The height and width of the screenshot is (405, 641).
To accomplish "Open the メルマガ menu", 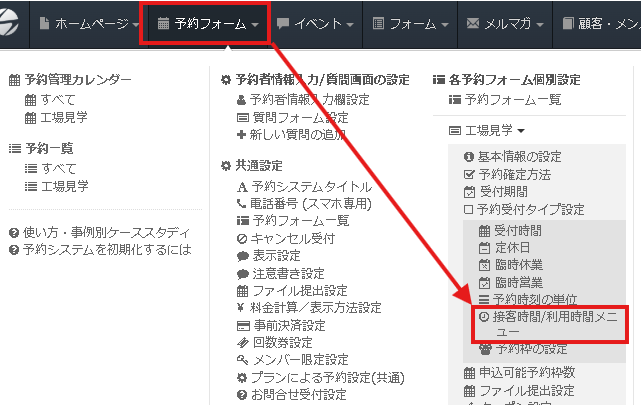I will 505,24.
